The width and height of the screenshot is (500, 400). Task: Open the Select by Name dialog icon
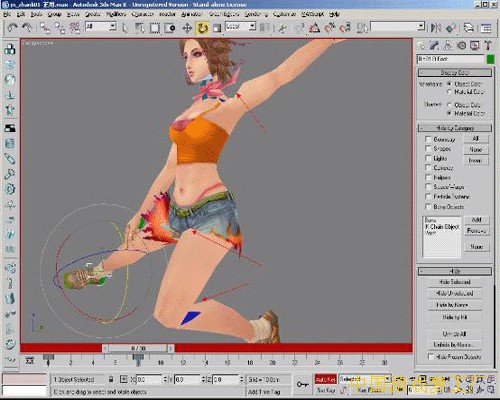point(139,28)
